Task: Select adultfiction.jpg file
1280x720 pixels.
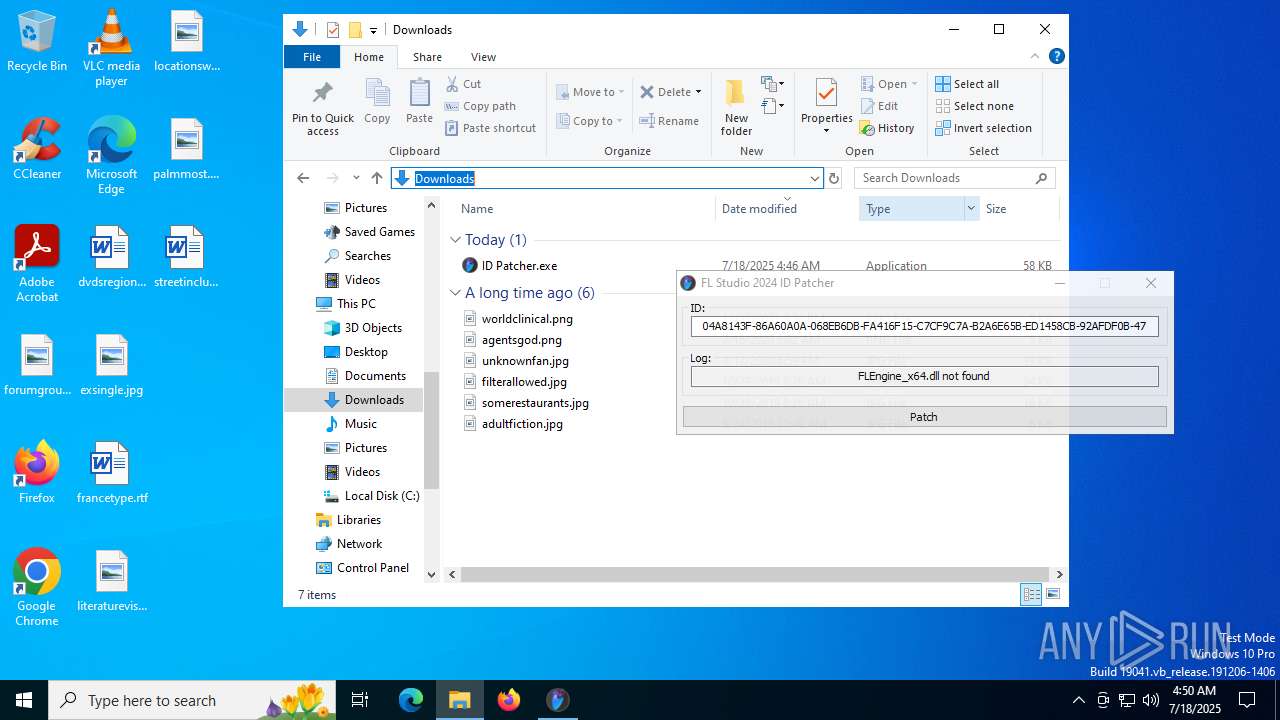Action: [512, 424]
